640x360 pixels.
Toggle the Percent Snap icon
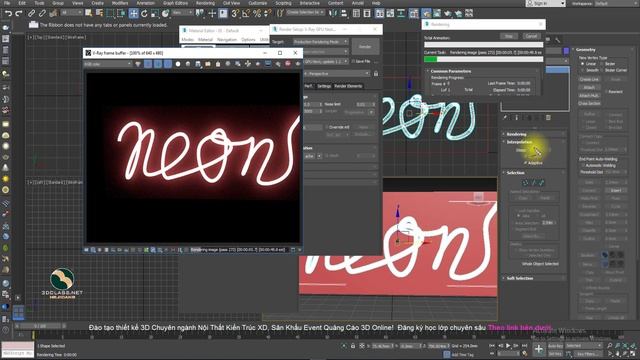(x=257, y=13)
